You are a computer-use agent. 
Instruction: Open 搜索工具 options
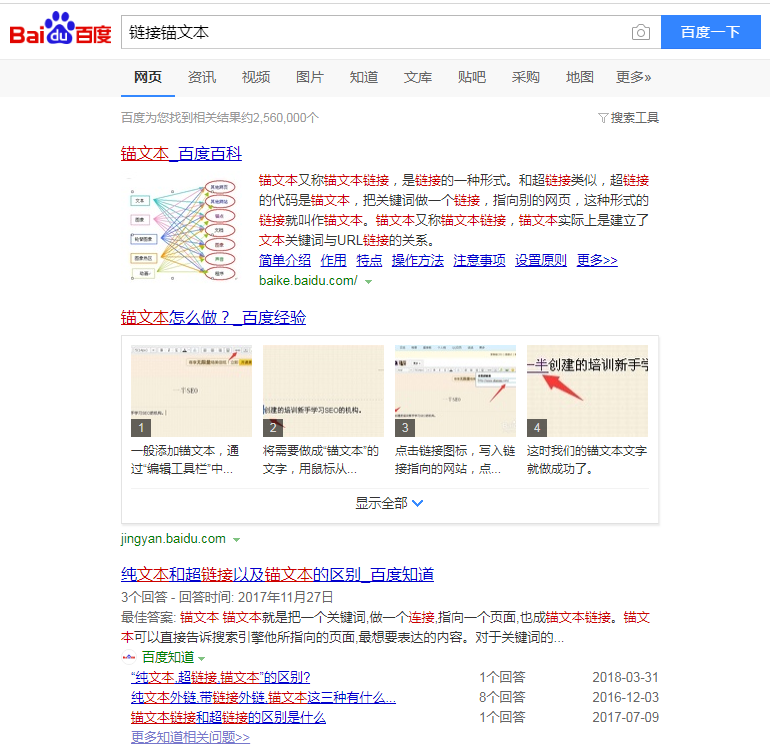[634, 118]
